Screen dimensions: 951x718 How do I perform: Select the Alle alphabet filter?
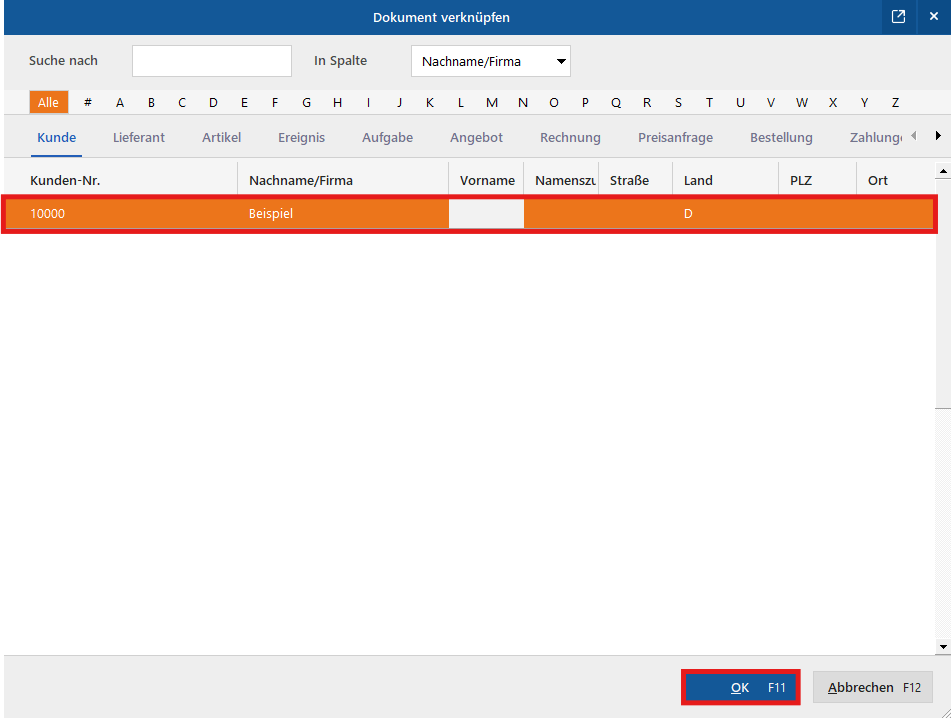(49, 102)
